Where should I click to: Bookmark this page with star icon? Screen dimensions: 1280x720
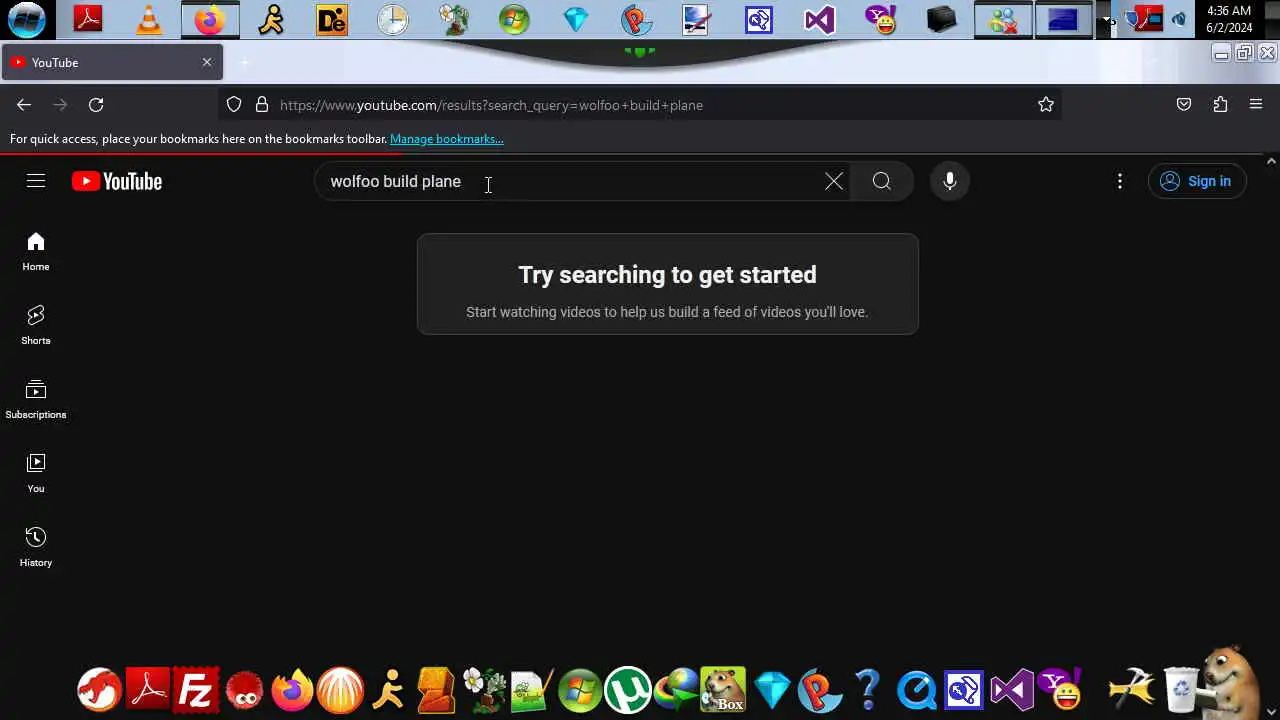[1046, 105]
